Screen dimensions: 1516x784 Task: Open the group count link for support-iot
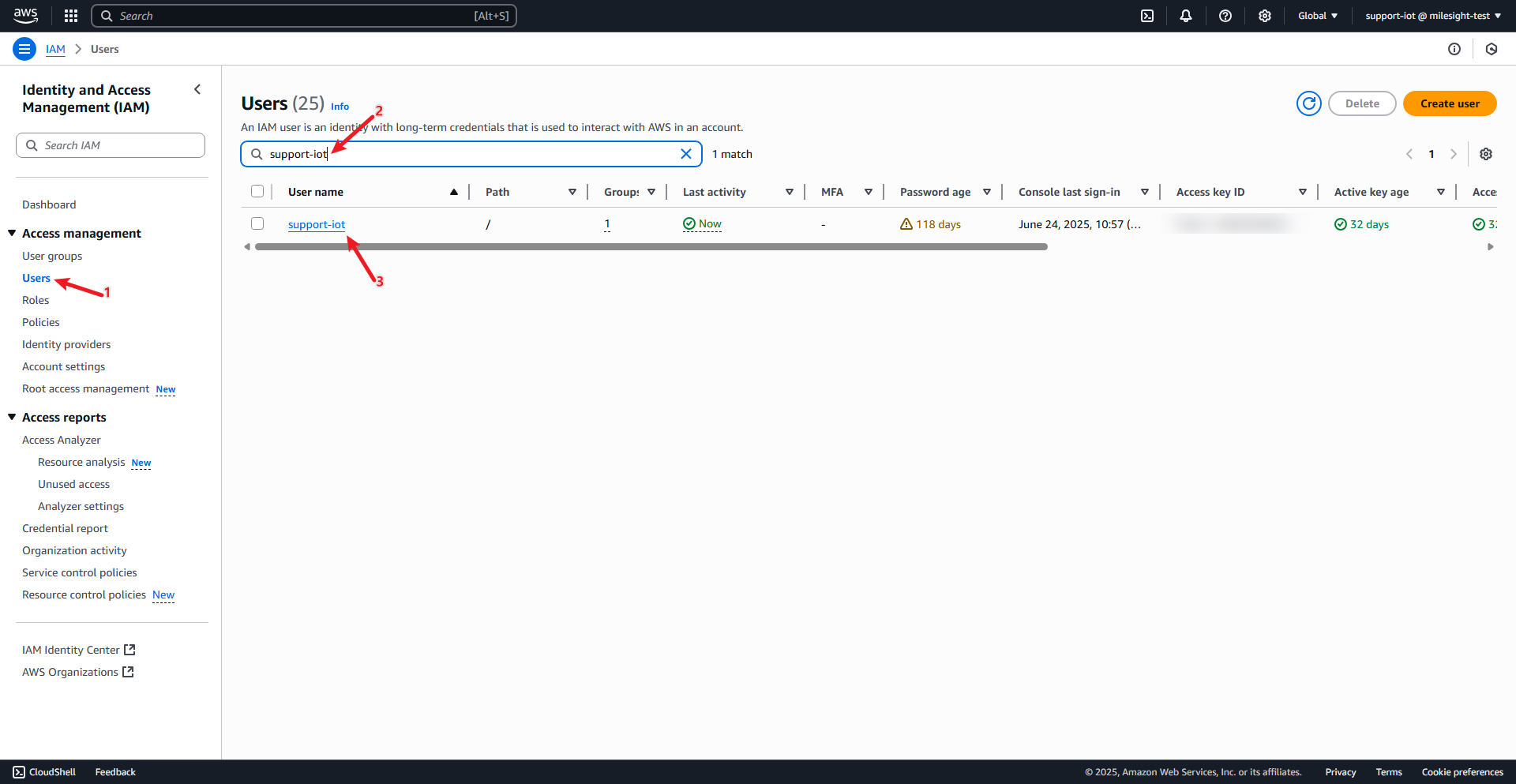tap(607, 224)
